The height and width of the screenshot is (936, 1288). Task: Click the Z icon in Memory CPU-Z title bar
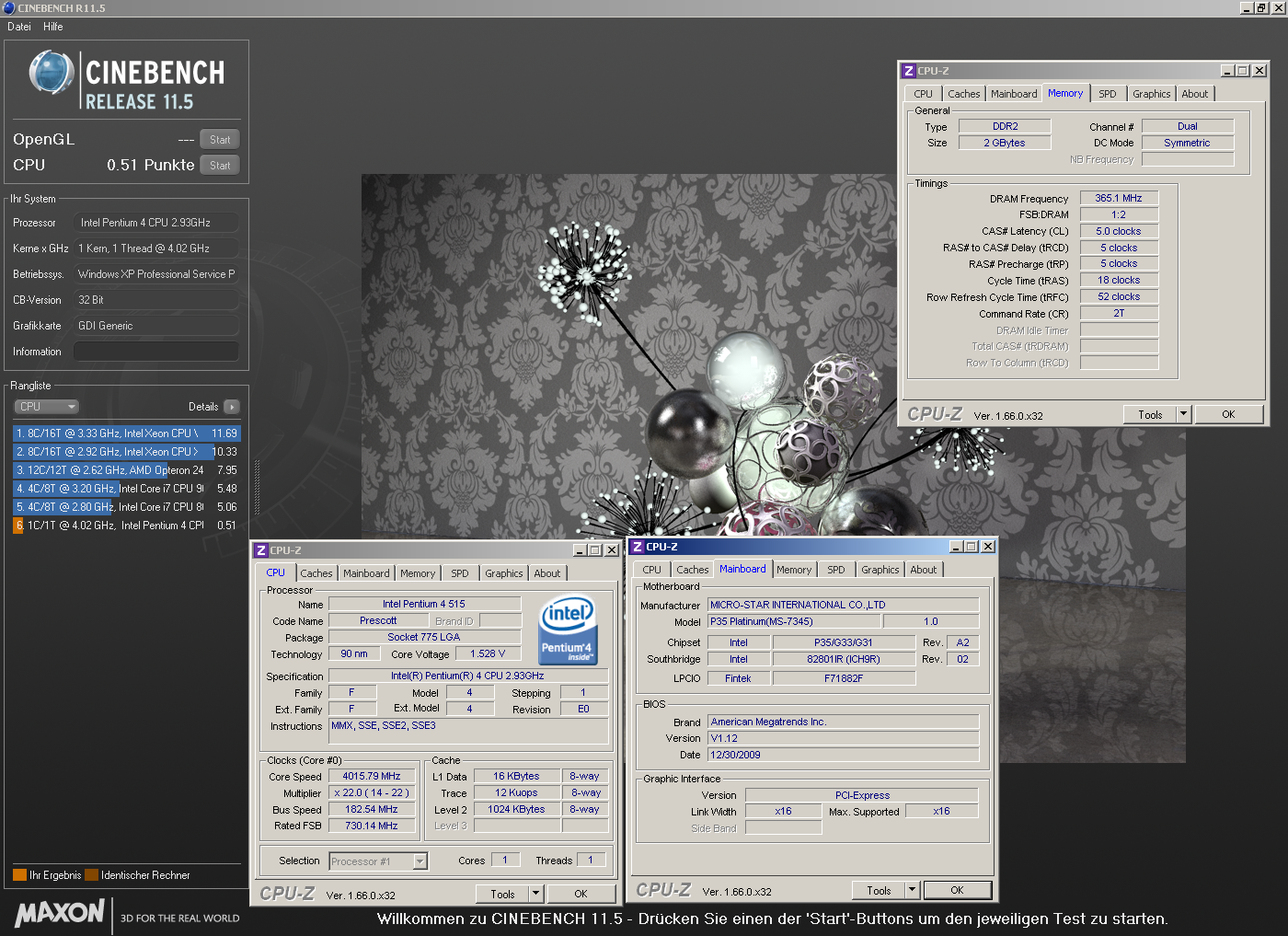(908, 71)
